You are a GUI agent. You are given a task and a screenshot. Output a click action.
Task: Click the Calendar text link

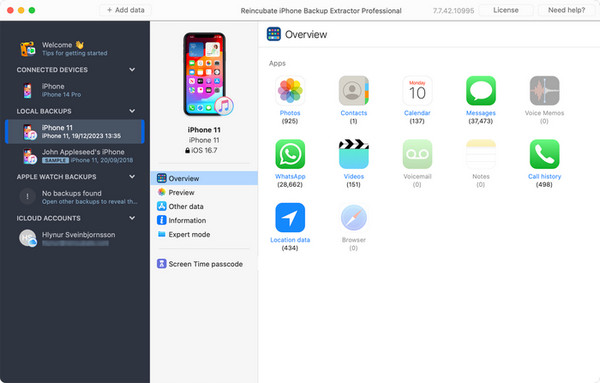click(x=417, y=113)
